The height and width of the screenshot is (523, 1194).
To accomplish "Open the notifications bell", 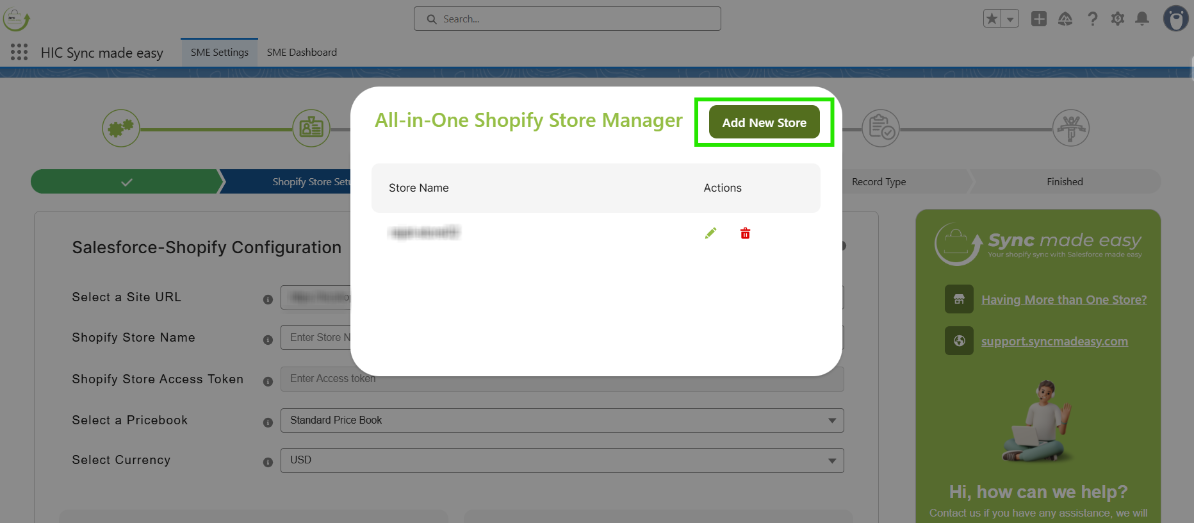I will (x=1141, y=19).
